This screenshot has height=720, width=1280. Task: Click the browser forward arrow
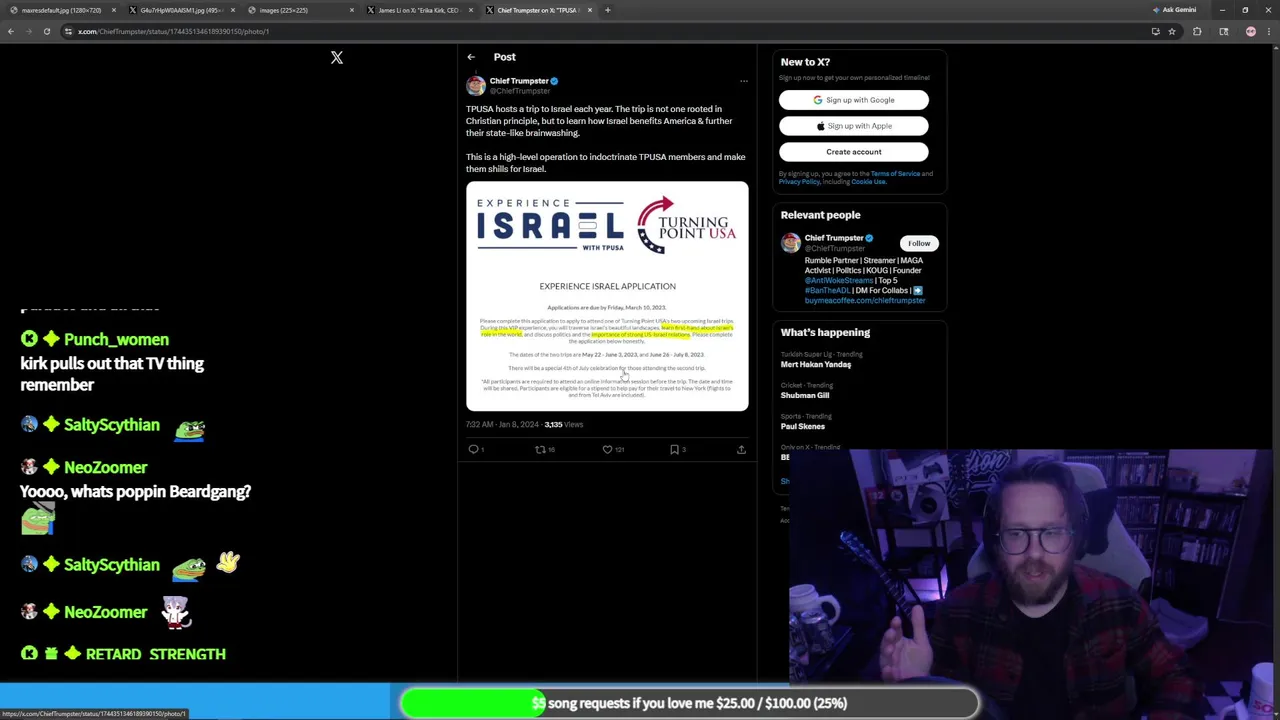28,31
